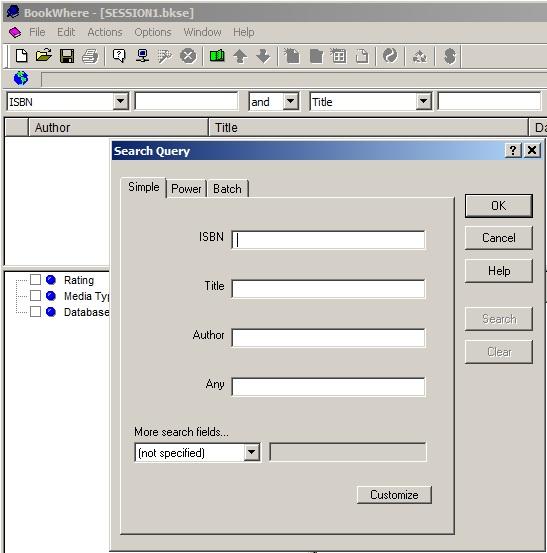Click the swirl circle toolbar icon

(390, 56)
